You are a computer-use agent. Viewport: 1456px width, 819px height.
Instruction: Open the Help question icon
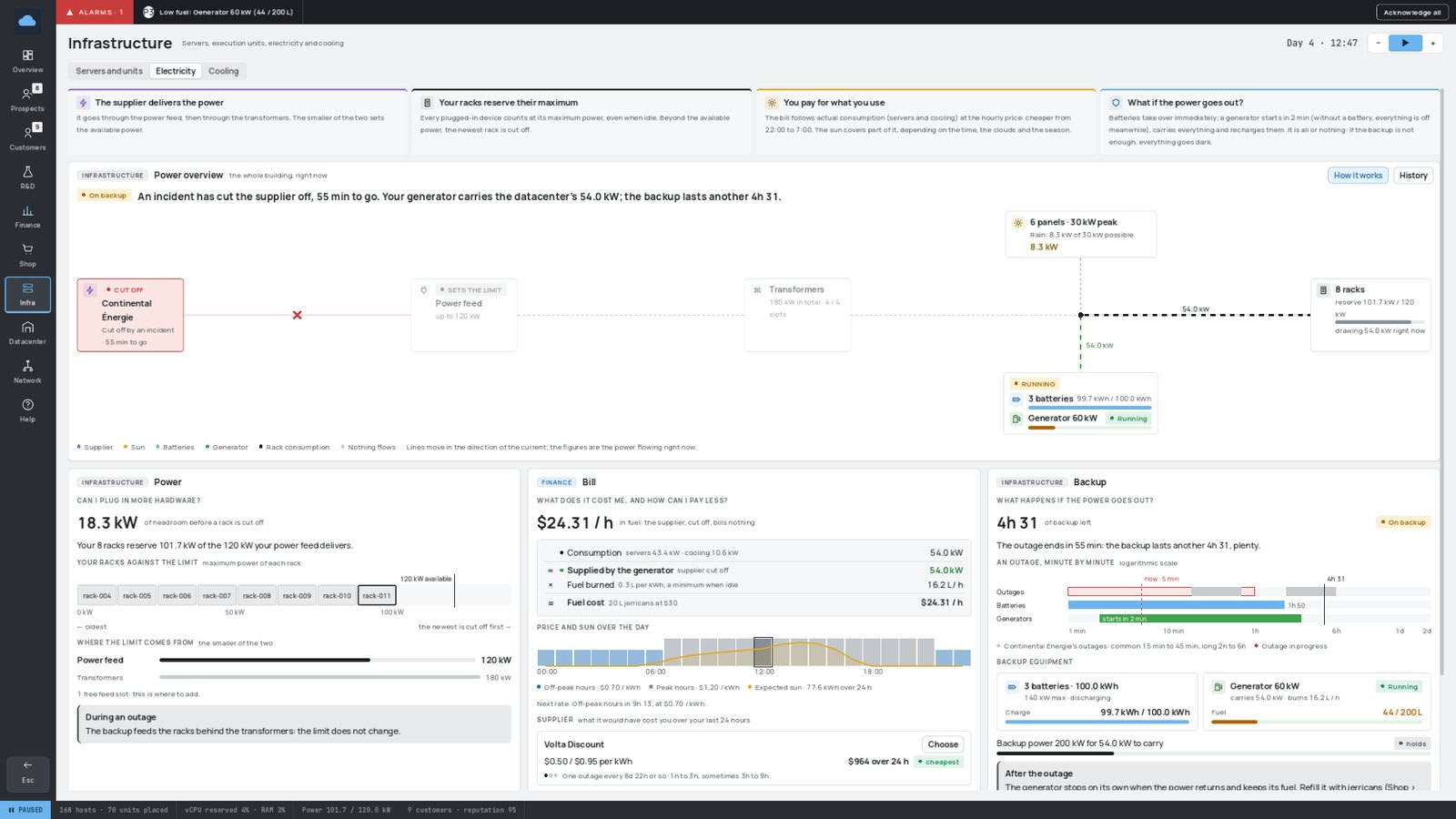27,410
